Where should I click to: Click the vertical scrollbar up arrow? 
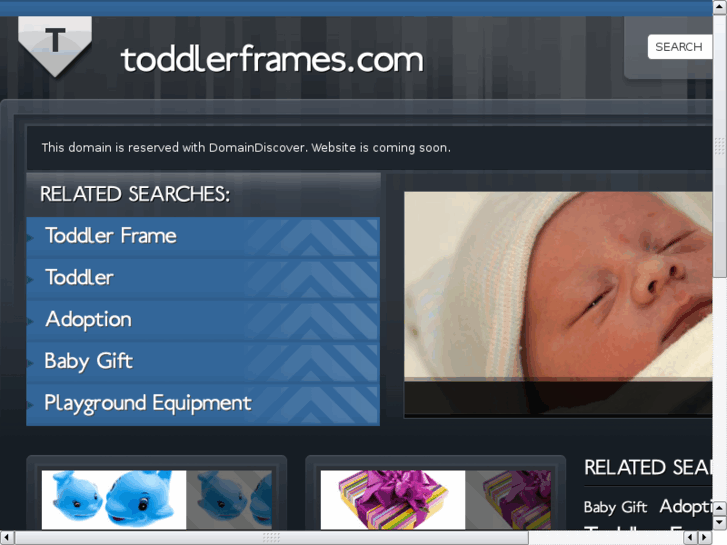(720, 8)
